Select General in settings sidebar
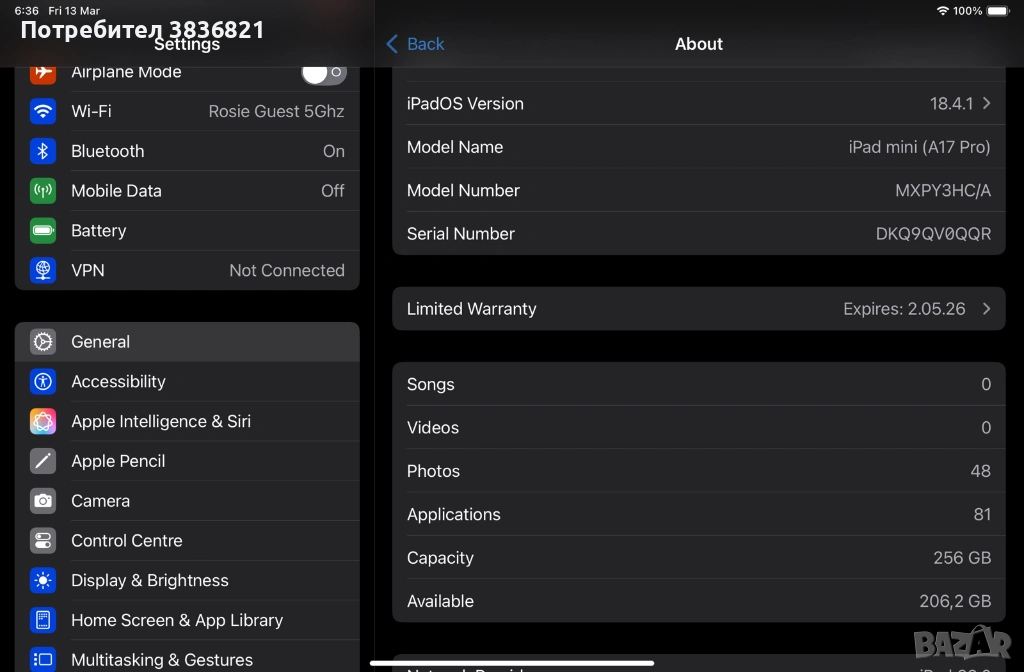Viewport: 1024px width, 672px height. pos(187,342)
